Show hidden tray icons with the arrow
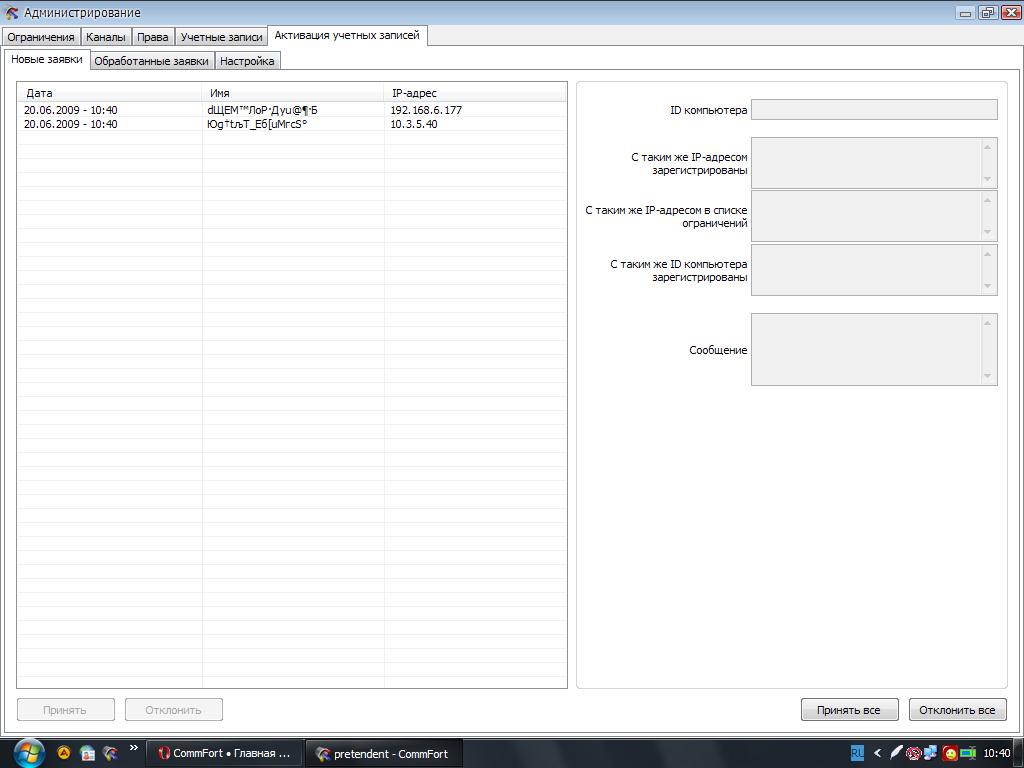 tap(877, 753)
